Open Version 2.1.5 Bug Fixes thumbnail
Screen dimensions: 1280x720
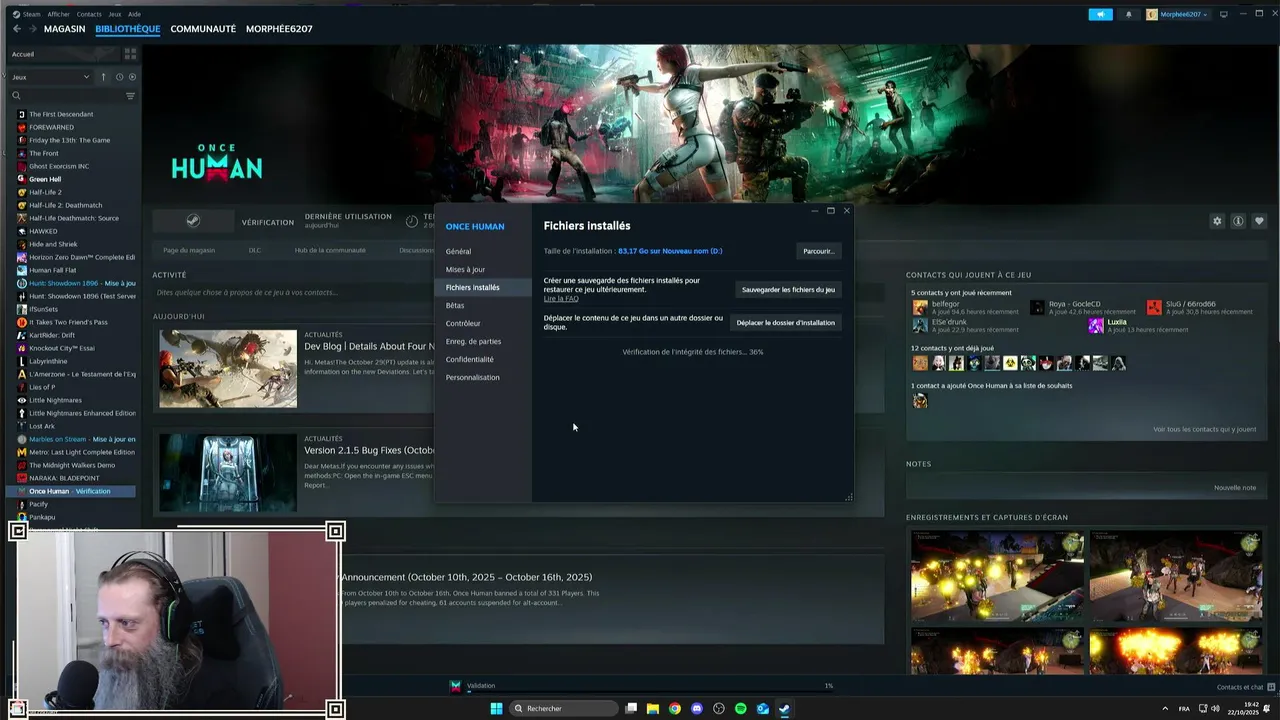[x=228, y=472]
